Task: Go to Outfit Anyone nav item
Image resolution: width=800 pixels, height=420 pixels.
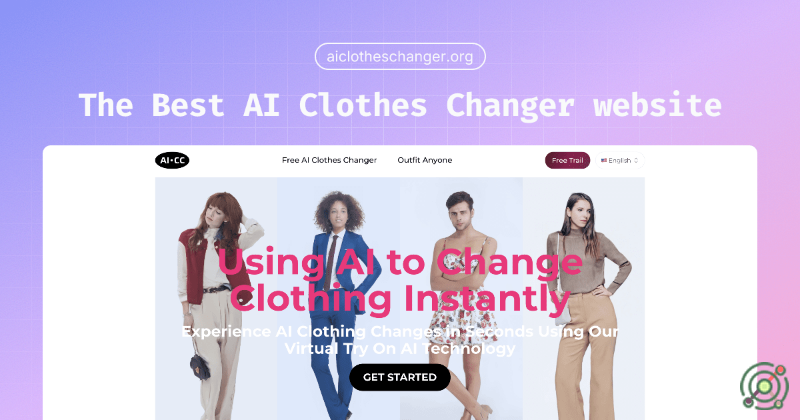Action: coord(424,160)
